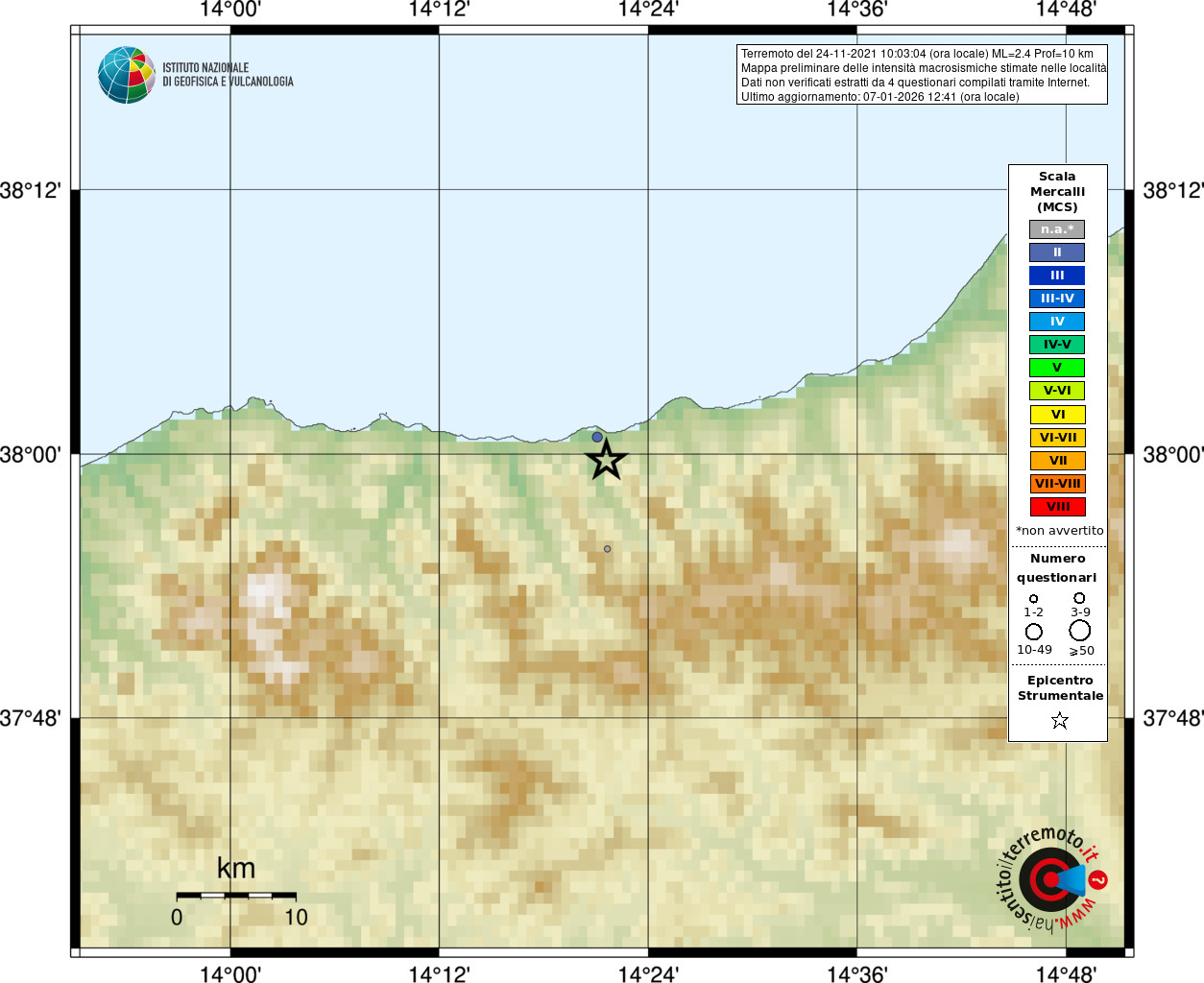
Task: Click the bottom axis label 14°24'
Action: point(648,974)
